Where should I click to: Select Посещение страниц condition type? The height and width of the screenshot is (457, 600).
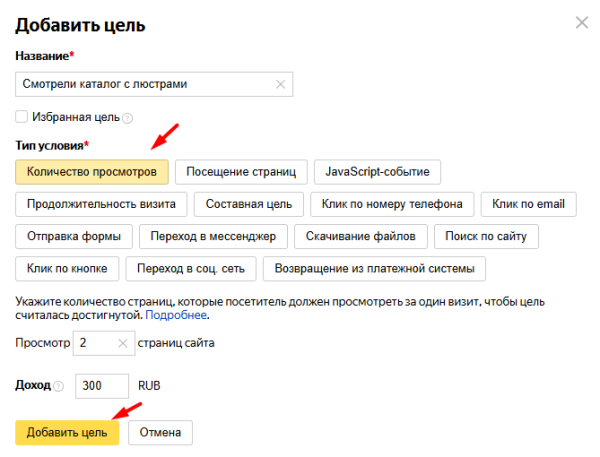[x=240, y=172]
